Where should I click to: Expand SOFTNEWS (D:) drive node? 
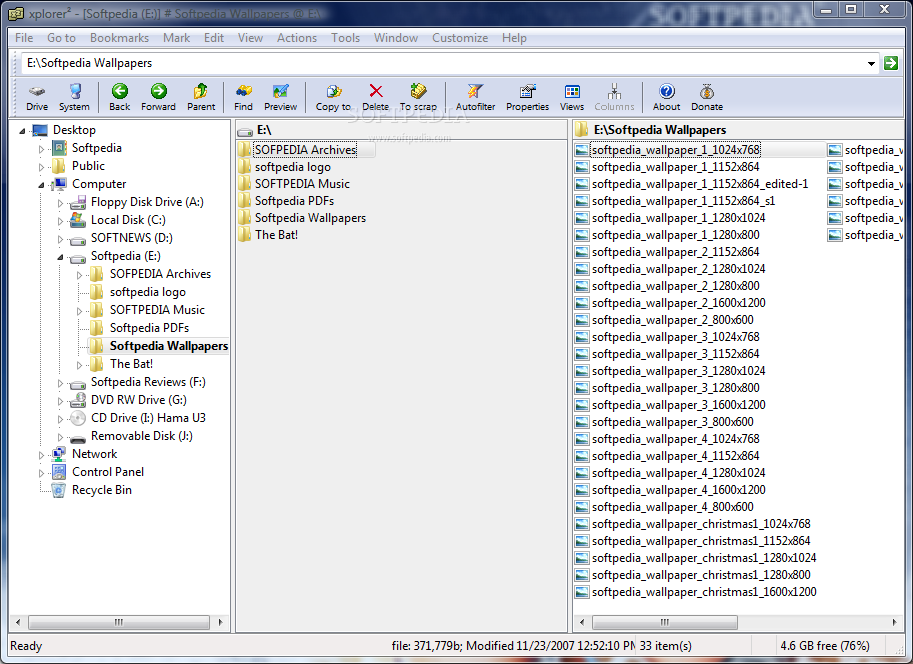(61, 239)
